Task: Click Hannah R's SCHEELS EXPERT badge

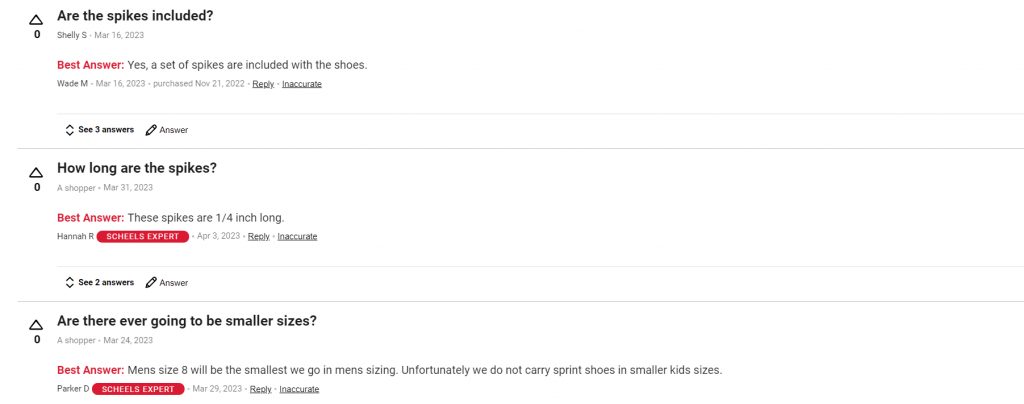Action: [x=143, y=237]
